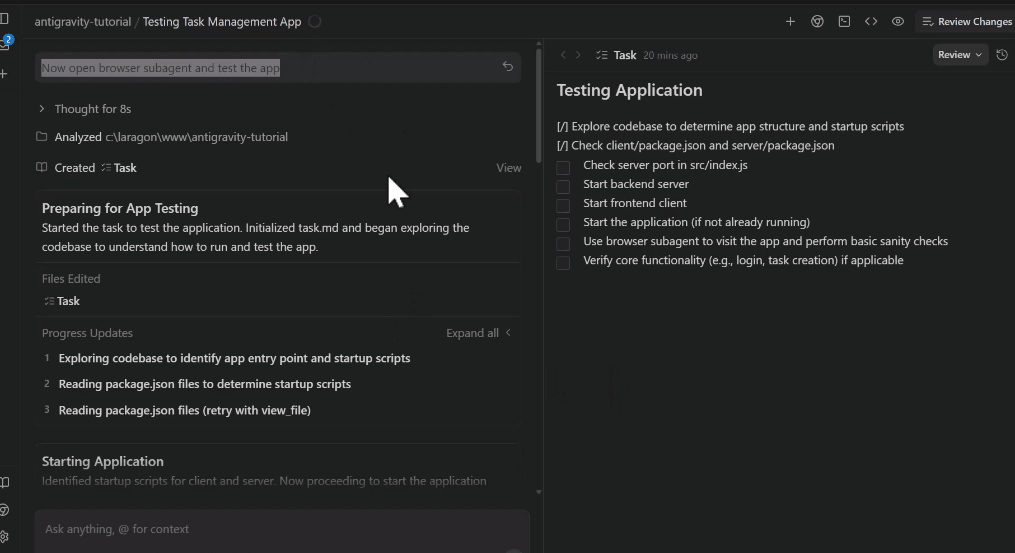
Task: Select the Task tab in right panel
Action: [616, 55]
